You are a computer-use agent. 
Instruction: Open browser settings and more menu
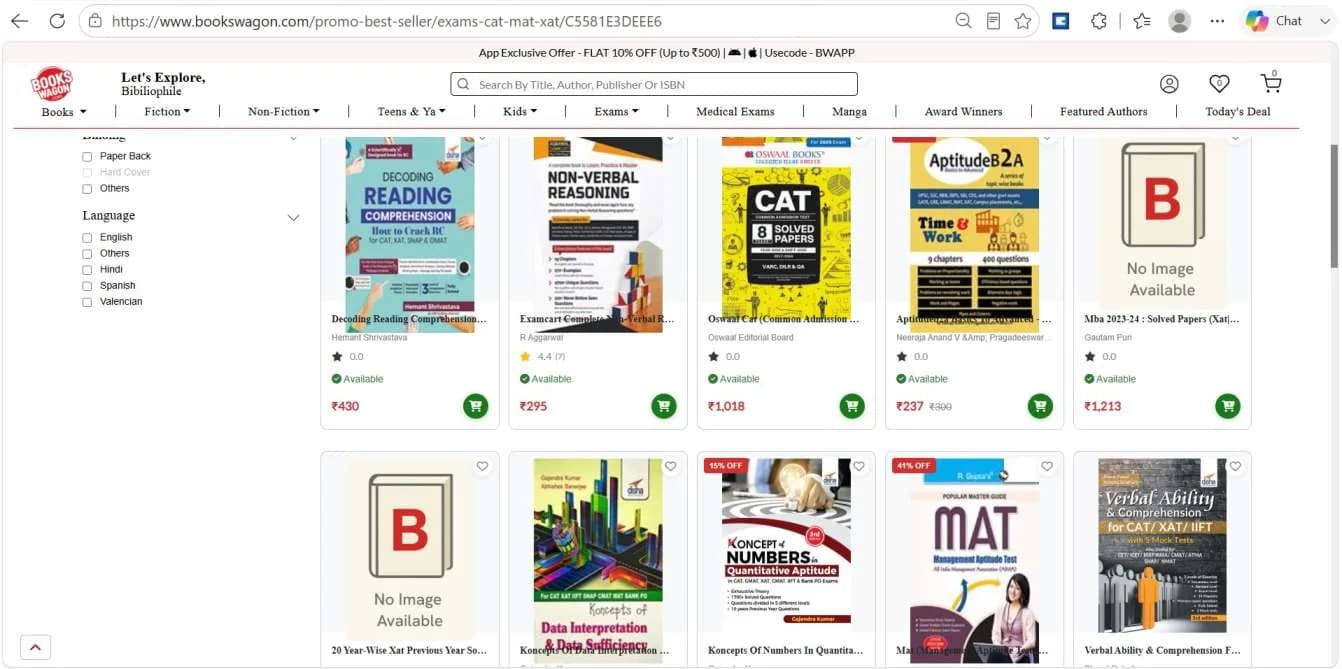(1217, 21)
